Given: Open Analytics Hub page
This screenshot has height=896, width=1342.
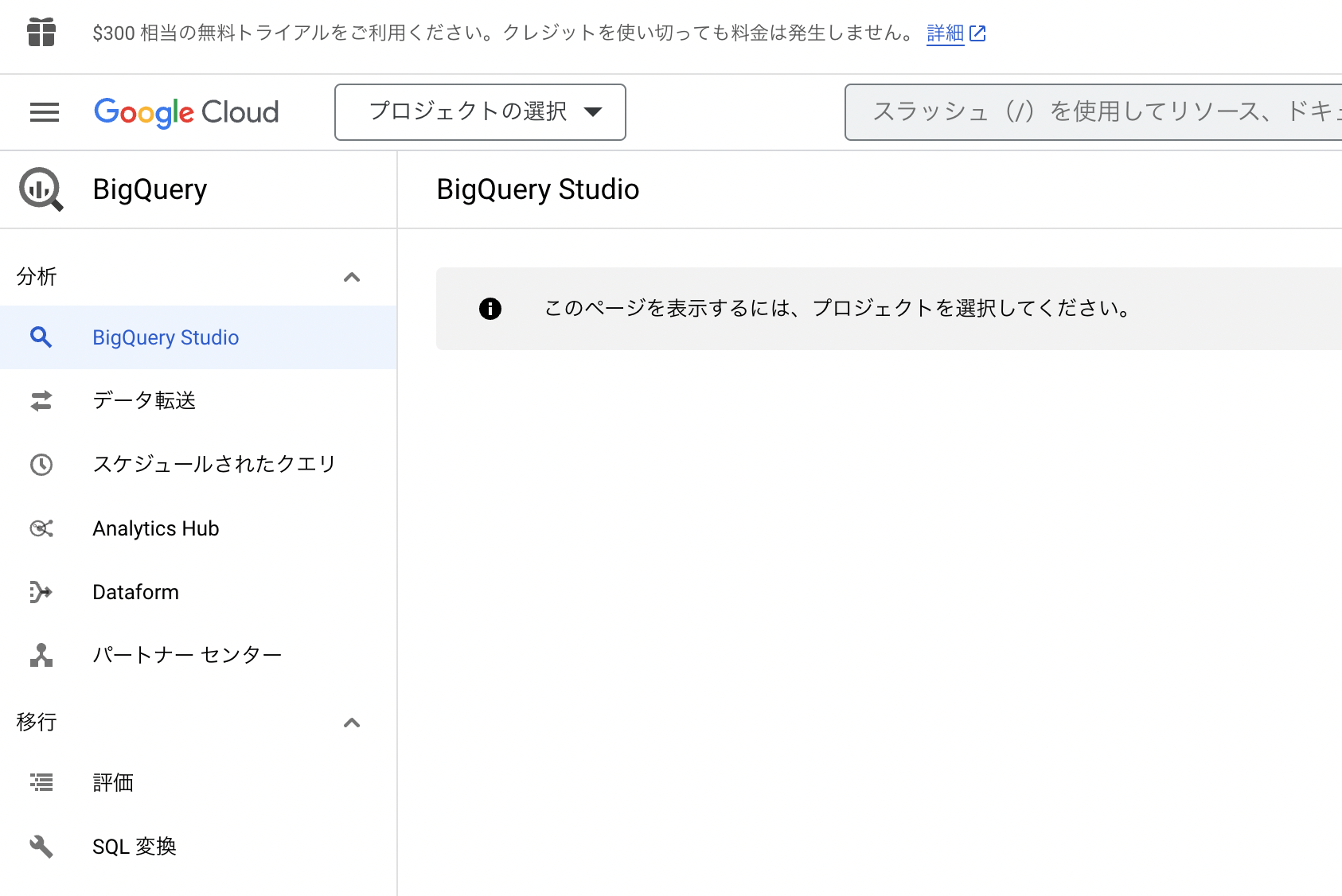Looking at the screenshot, I should [x=198, y=528].
